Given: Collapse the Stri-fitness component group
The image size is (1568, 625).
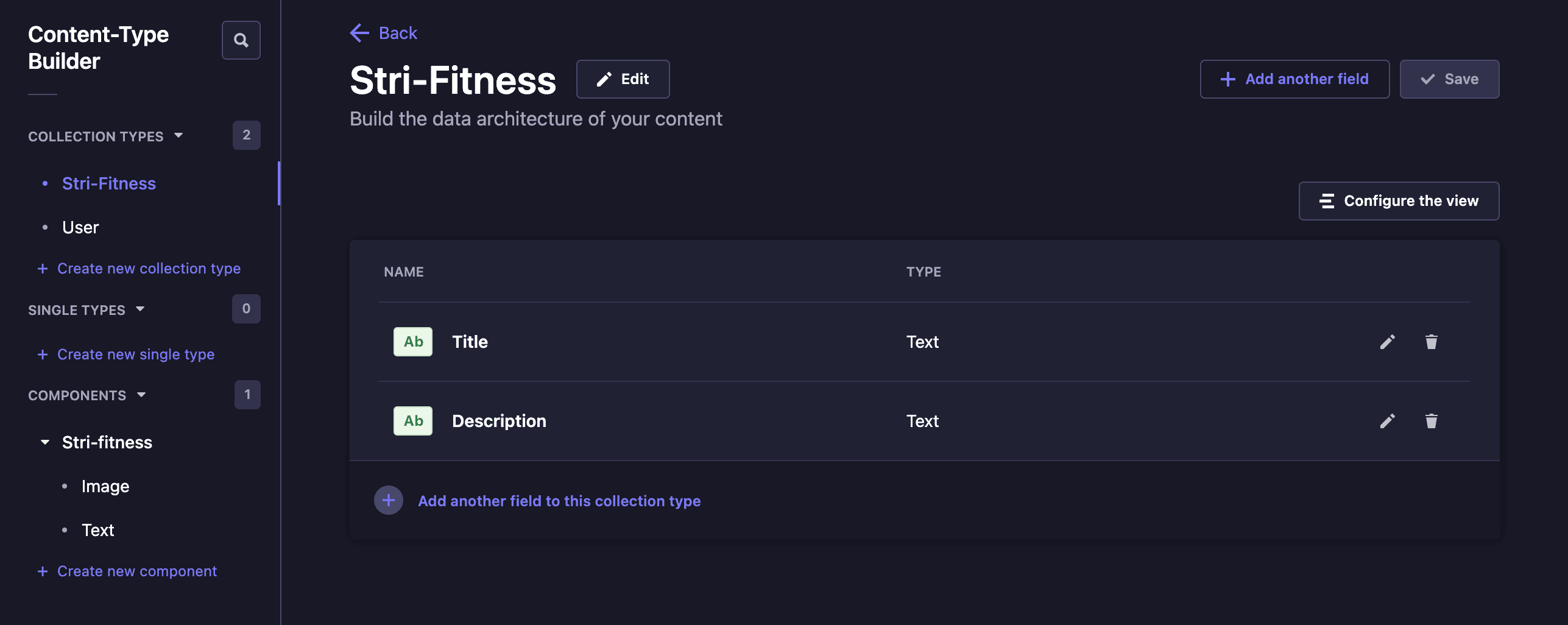Looking at the screenshot, I should point(45,442).
